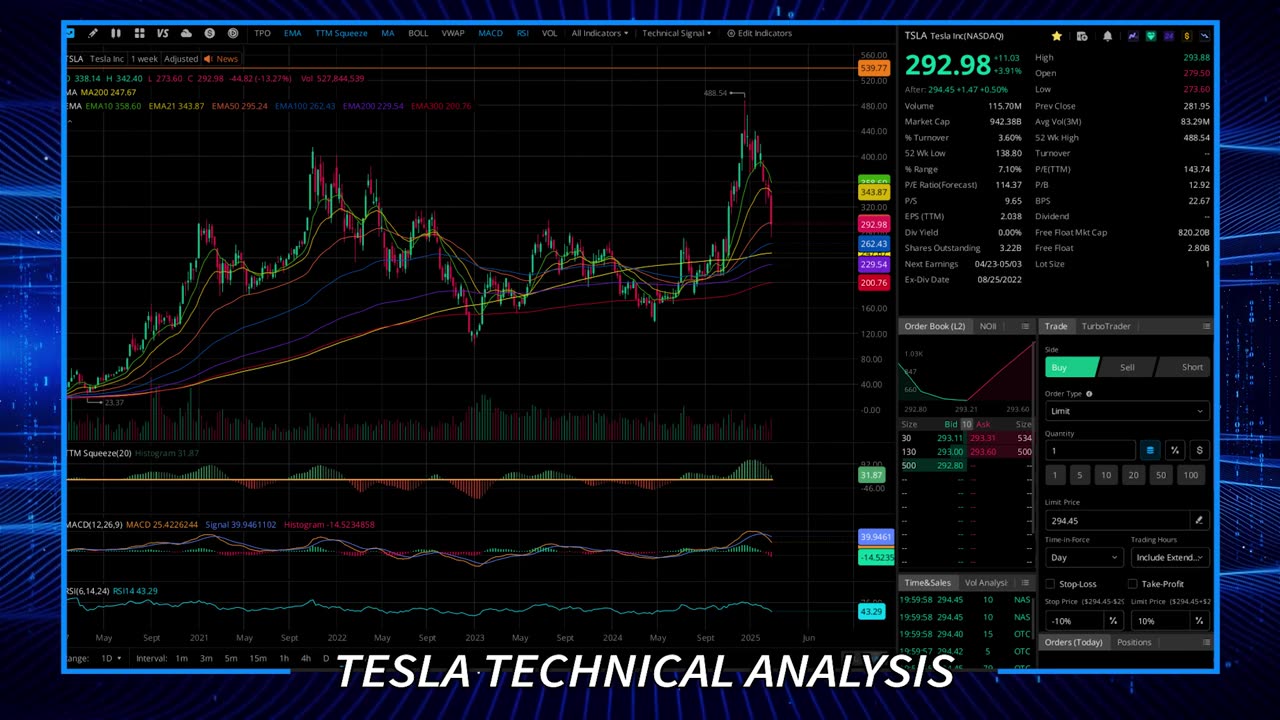Enable the Stop-Loss checkbox
This screenshot has height=720, width=1280.
click(1050, 583)
